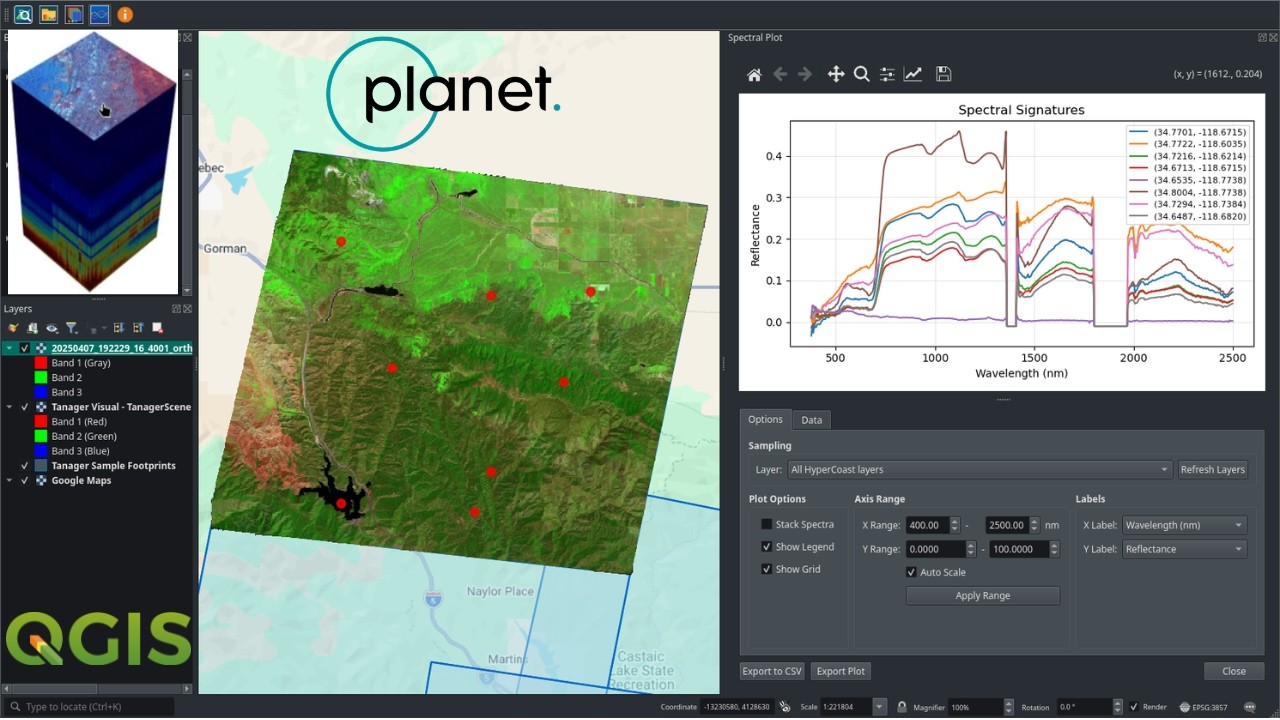Open the EPSG:3857 projection settings
This screenshot has height=720, width=1280.
tap(1203, 707)
